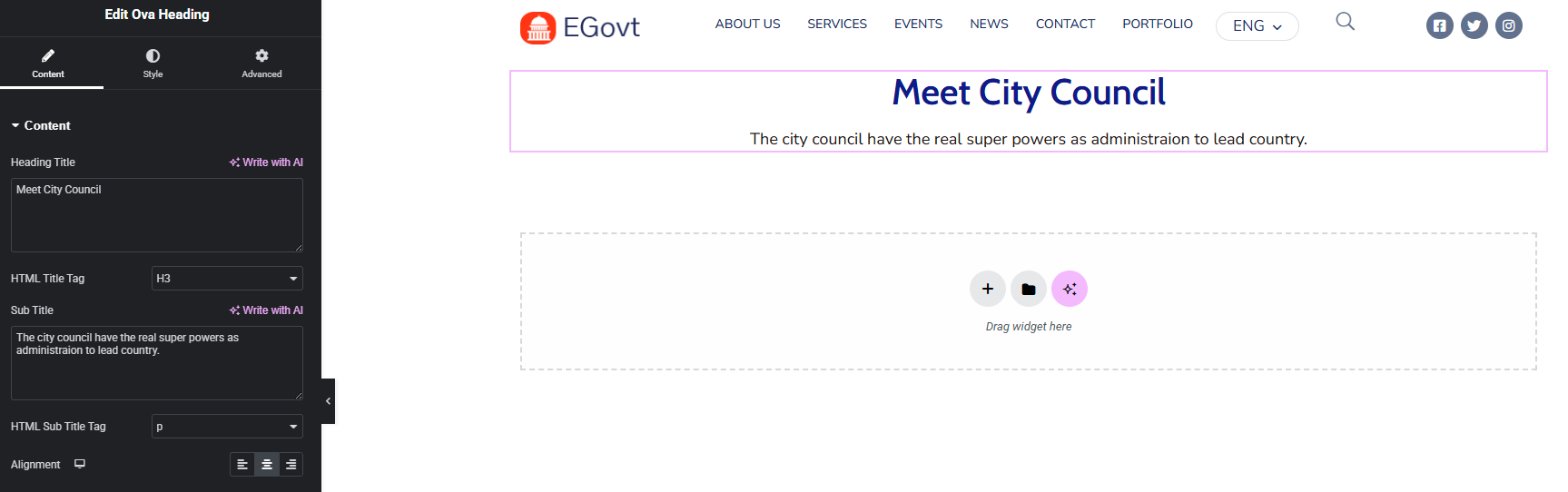Open the Style tab
The image size is (1568, 492).
point(153,64)
